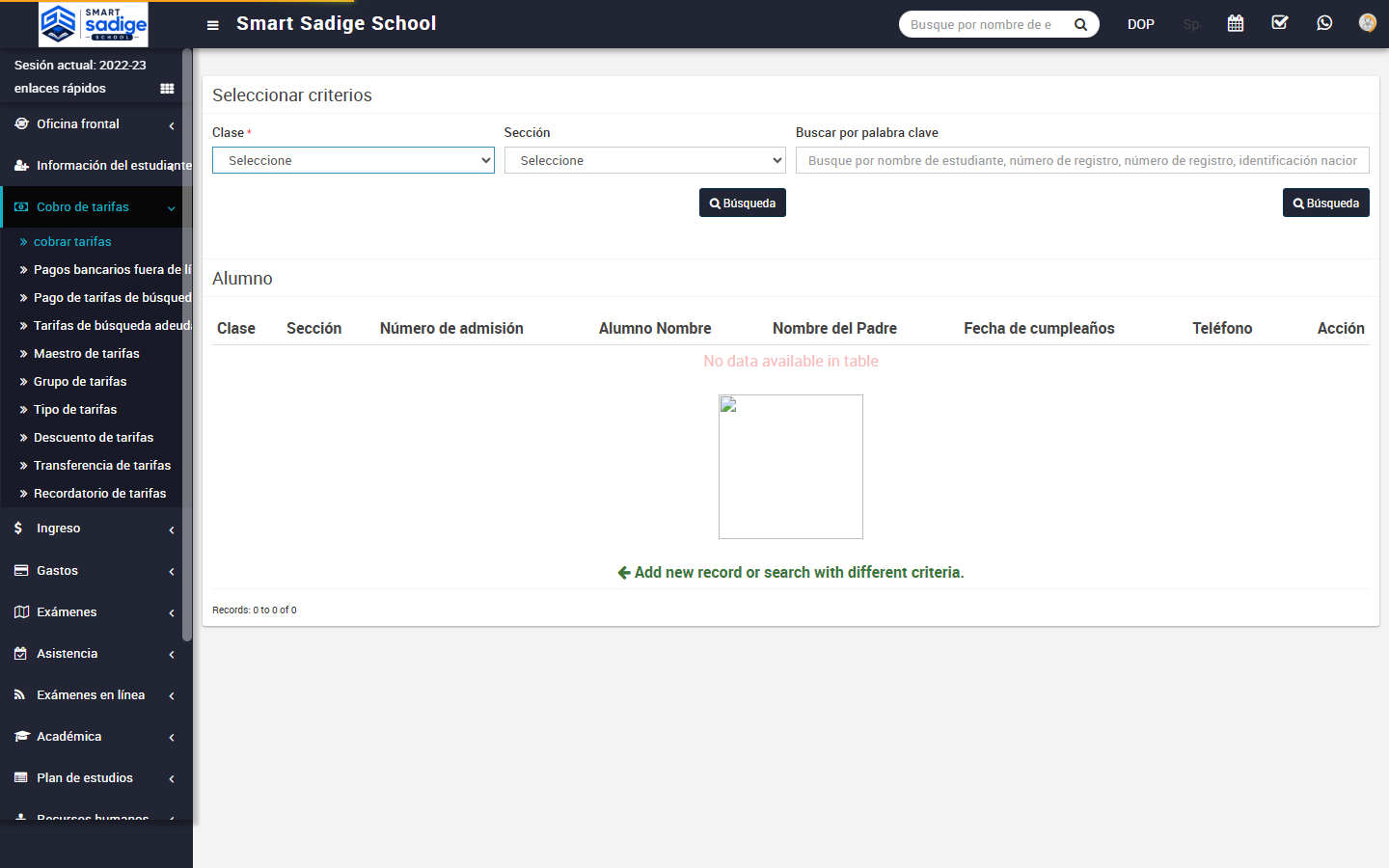Expand the Ingreso chevron
Viewport: 1389px width, 868px height.
click(172, 529)
